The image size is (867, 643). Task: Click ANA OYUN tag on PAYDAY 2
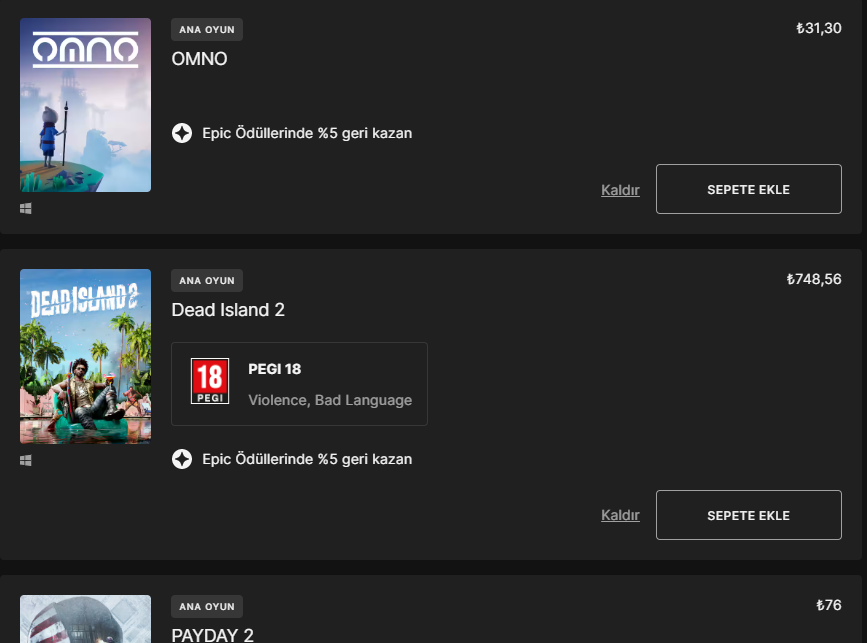tap(207, 607)
